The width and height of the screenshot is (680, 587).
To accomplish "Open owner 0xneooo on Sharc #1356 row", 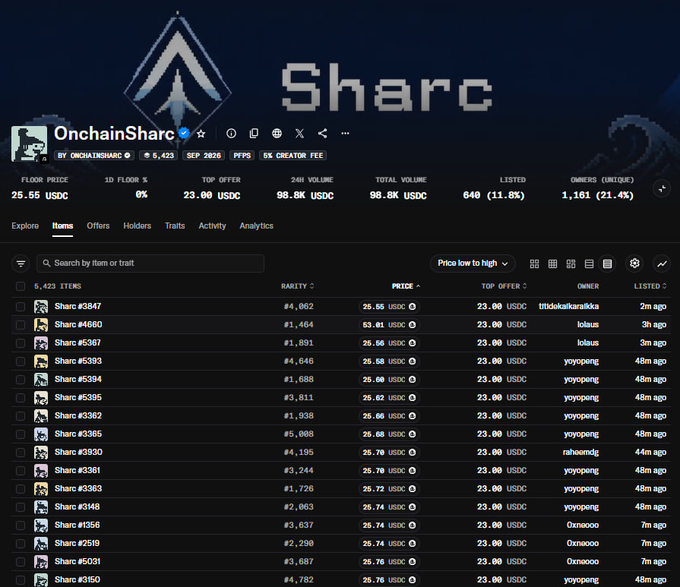I will 582,525.
